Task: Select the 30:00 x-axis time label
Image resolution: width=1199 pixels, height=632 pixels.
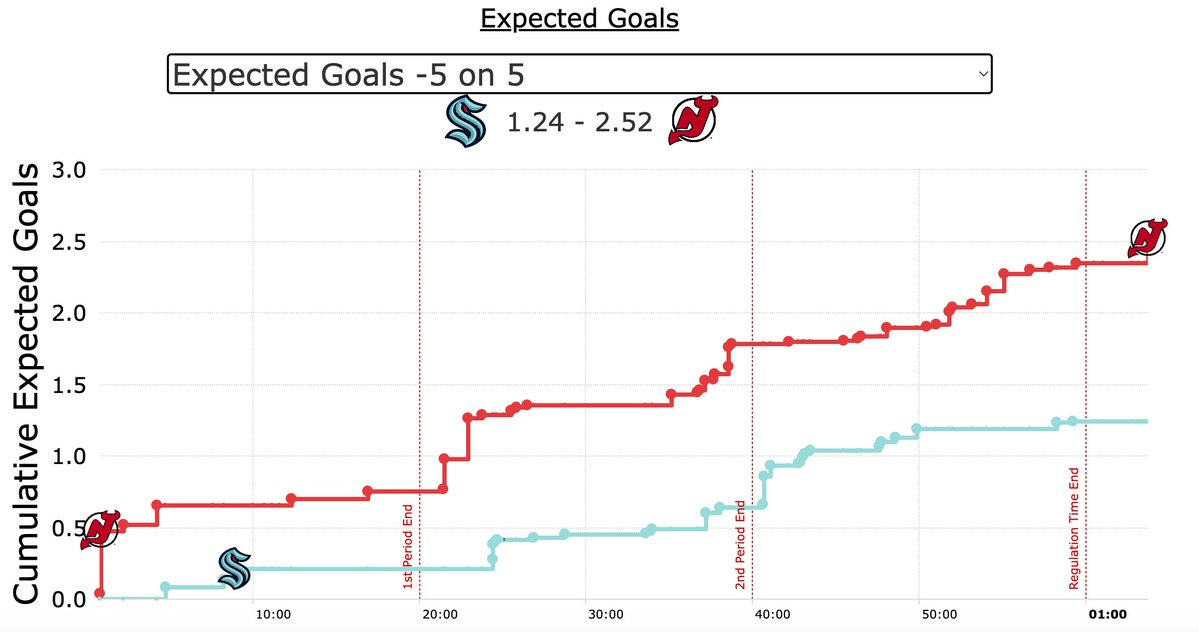Action: pos(605,615)
